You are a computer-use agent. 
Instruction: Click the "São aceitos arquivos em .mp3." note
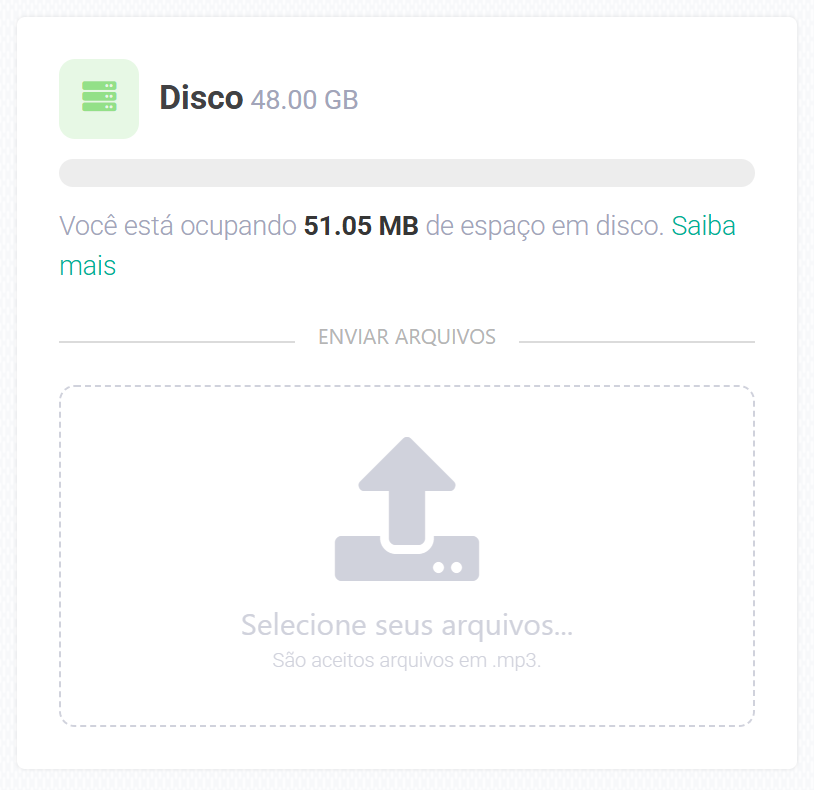click(407, 661)
